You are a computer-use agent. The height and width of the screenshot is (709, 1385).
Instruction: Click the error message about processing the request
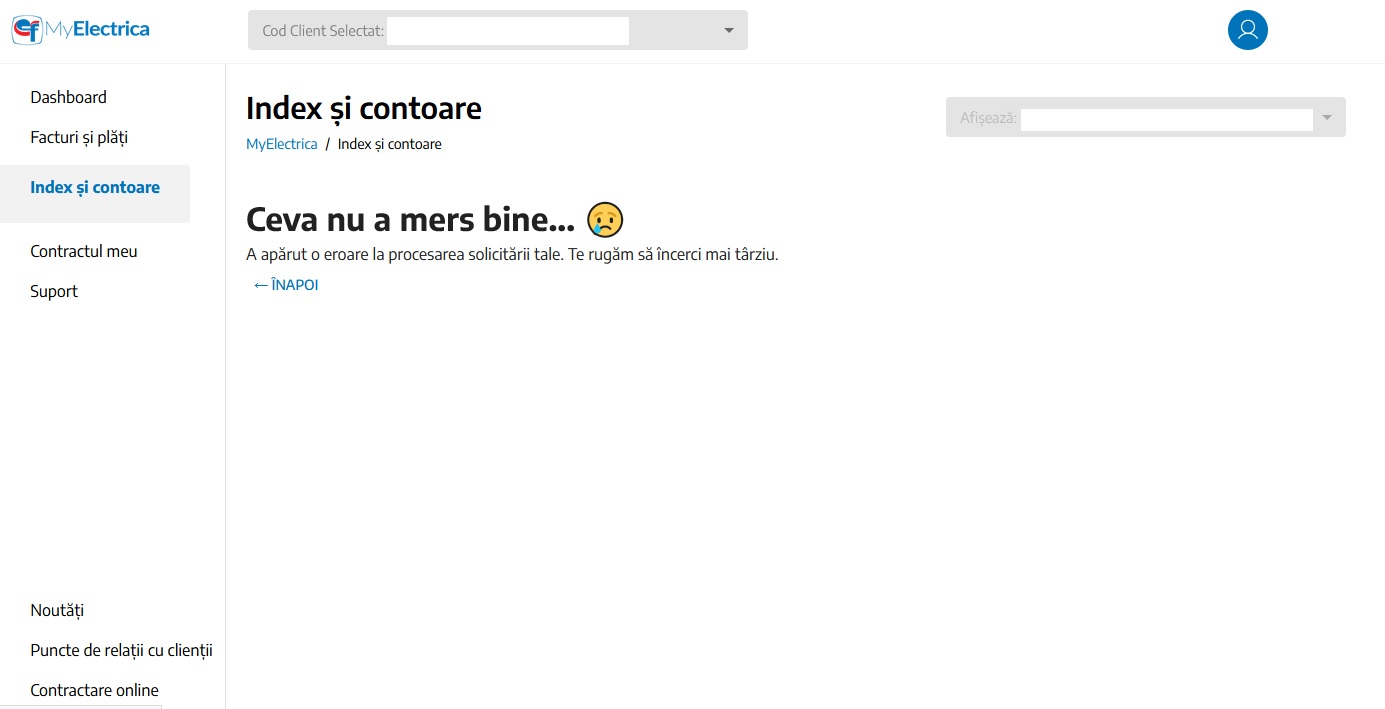[511, 254]
